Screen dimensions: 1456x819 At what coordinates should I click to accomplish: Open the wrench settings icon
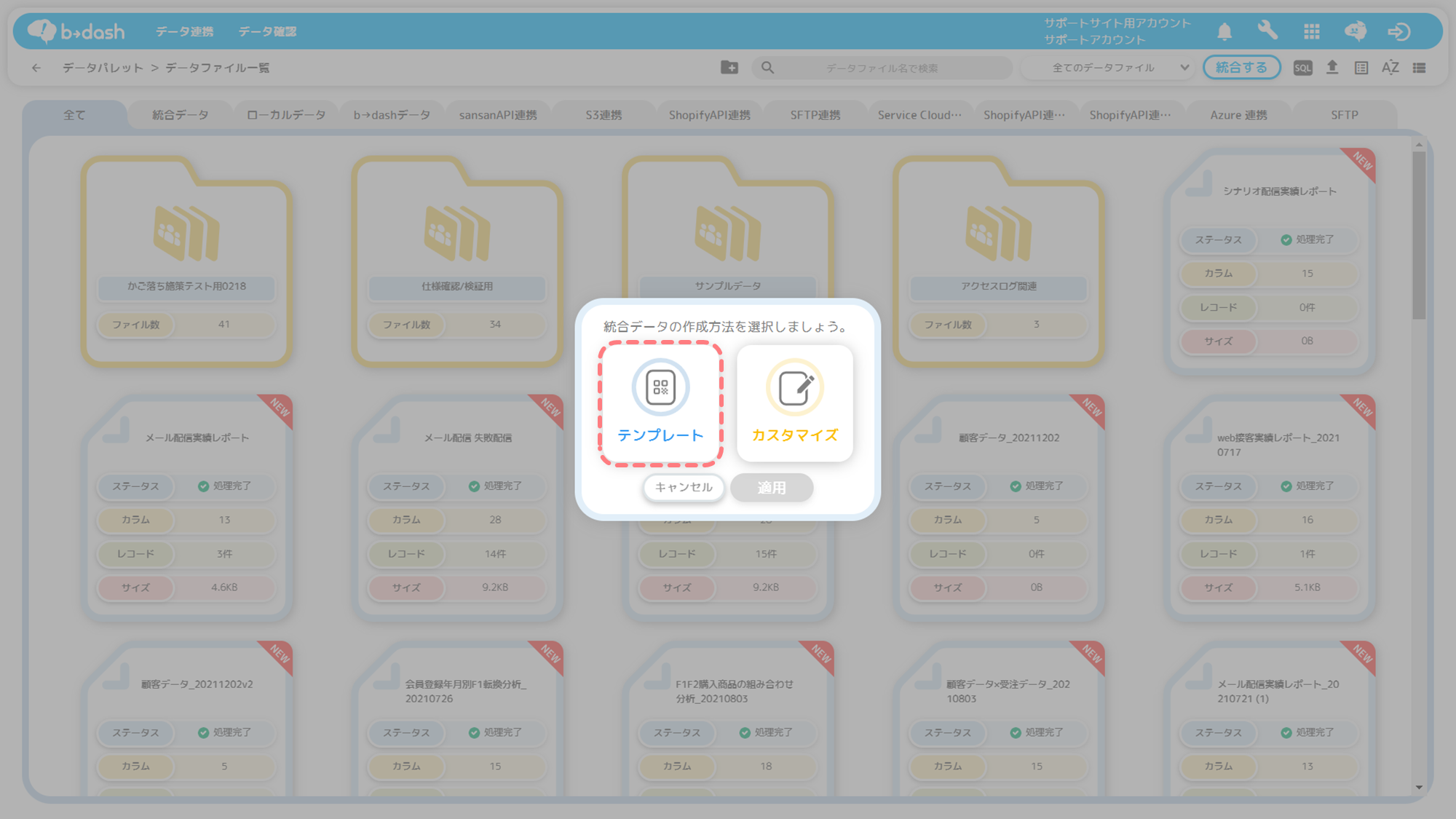[x=1267, y=31]
